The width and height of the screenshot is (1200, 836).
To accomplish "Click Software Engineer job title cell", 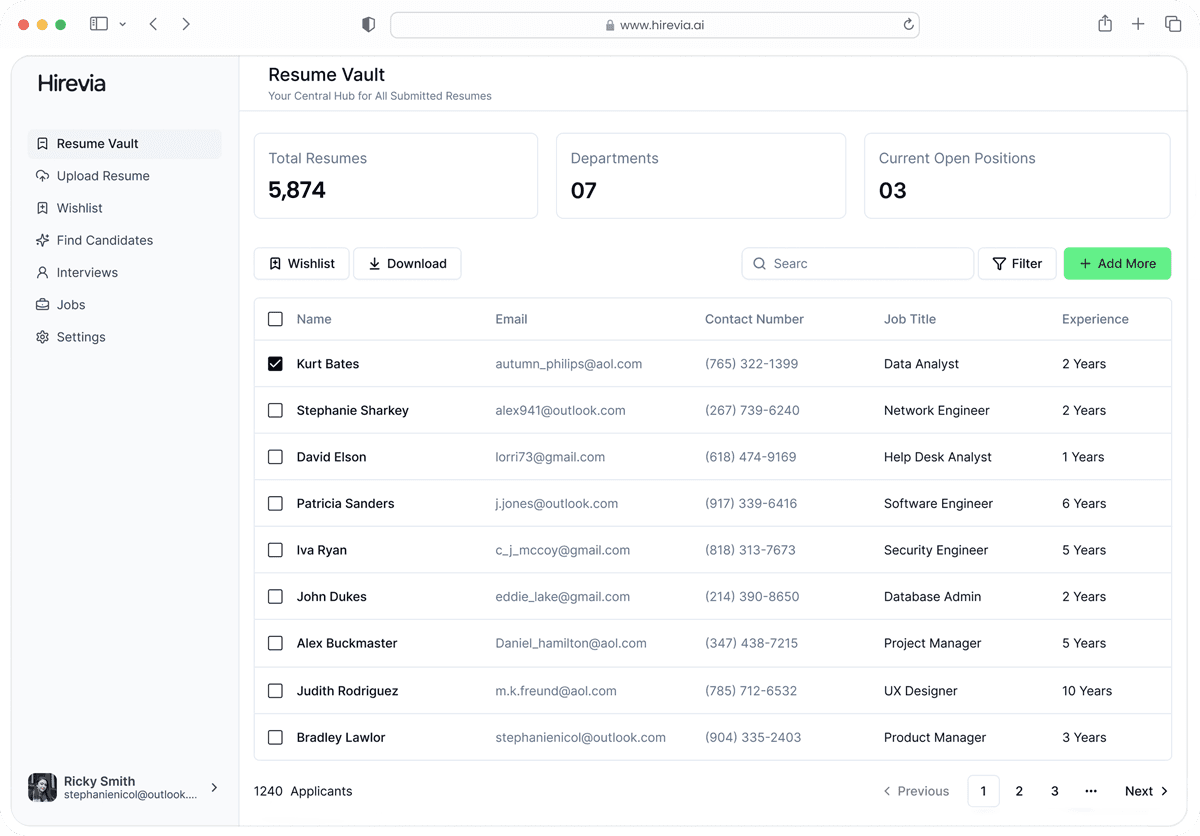I will coord(938,504).
